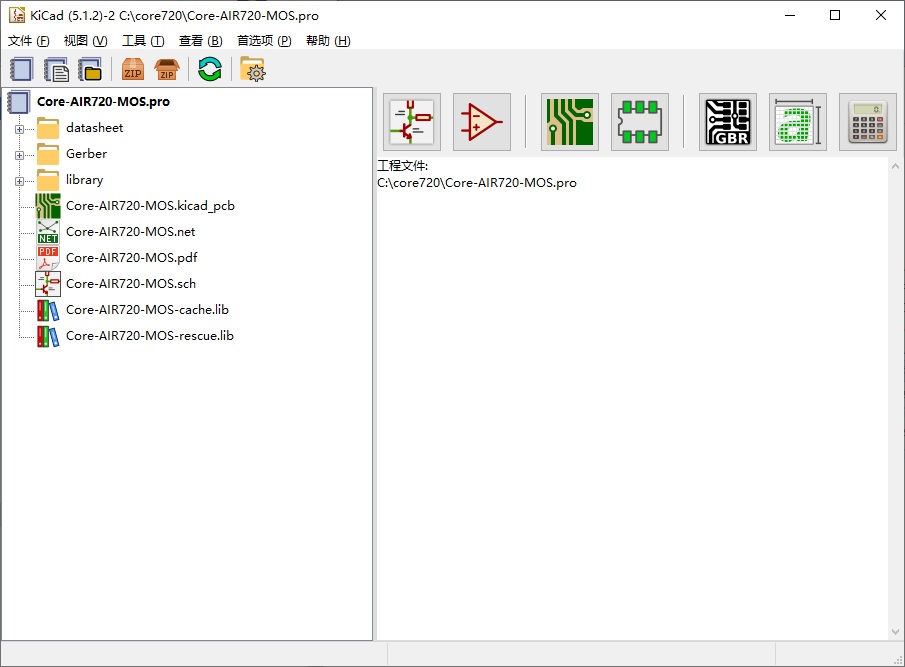Image resolution: width=905 pixels, height=667 pixels.
Task: Select Core-AIR720-MOS.pdf file
Action: (132, 257)
